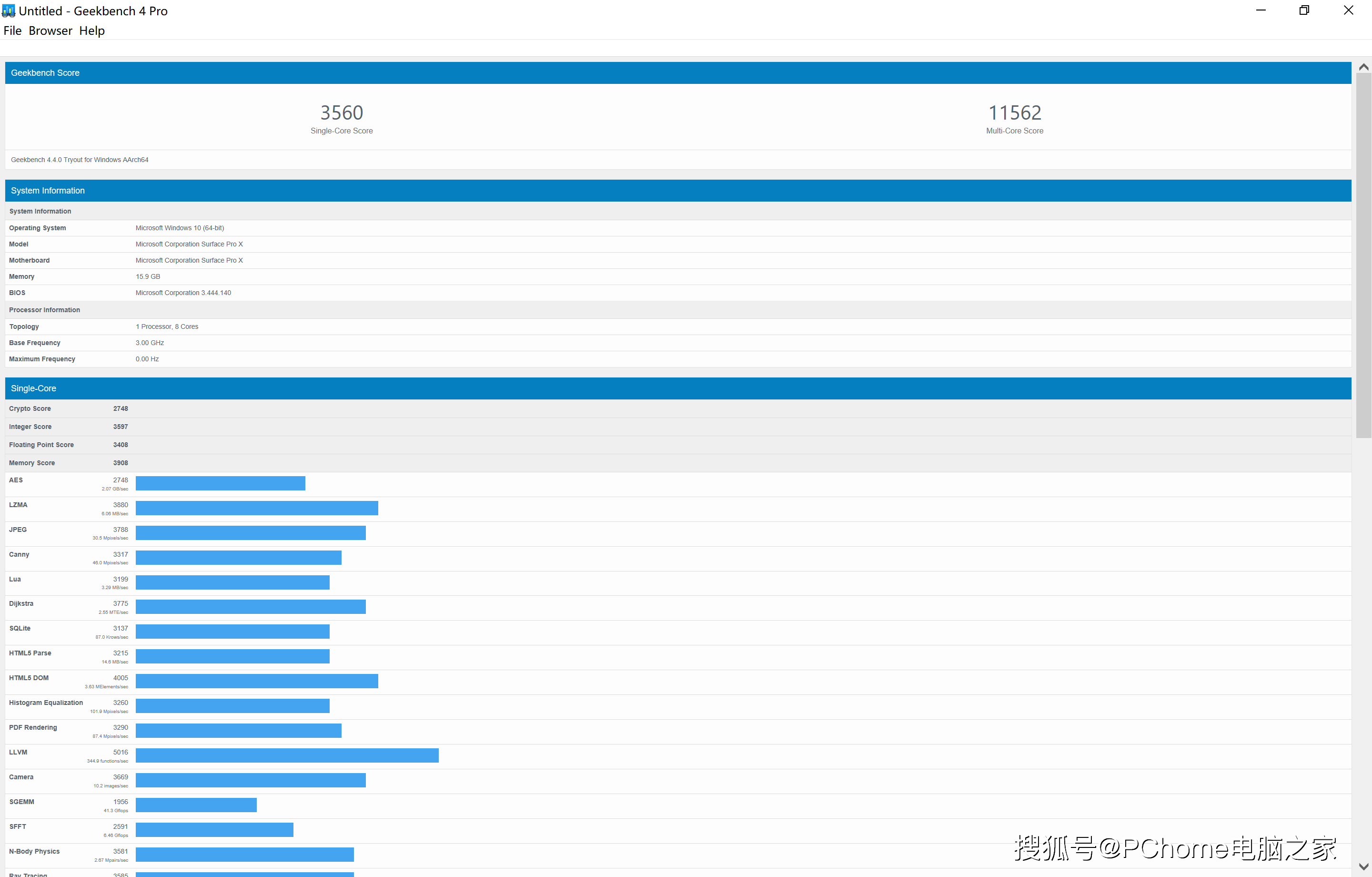Open the Browser menu
1372x877 pixels.
tap(50, 31)
